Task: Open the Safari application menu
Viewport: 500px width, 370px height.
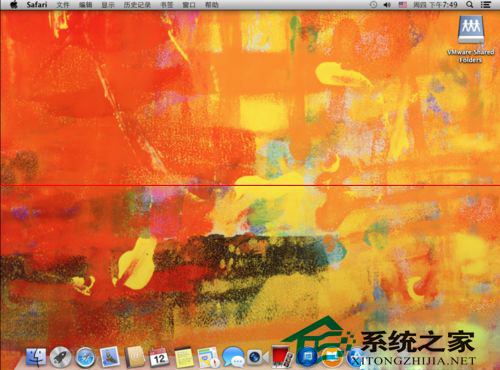Action: point(37,5)
